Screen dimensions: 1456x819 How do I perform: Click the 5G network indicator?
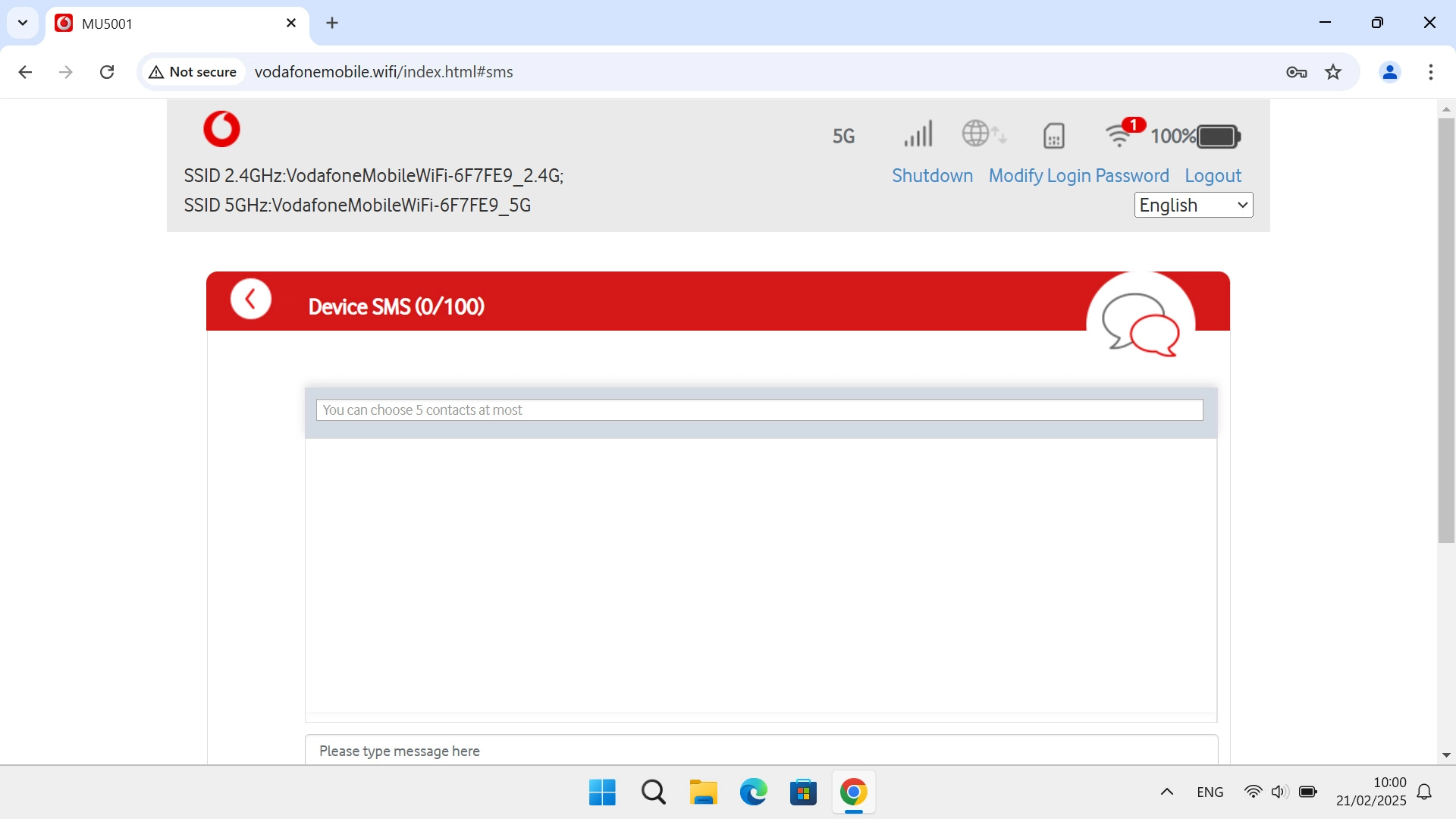[843, 136]
